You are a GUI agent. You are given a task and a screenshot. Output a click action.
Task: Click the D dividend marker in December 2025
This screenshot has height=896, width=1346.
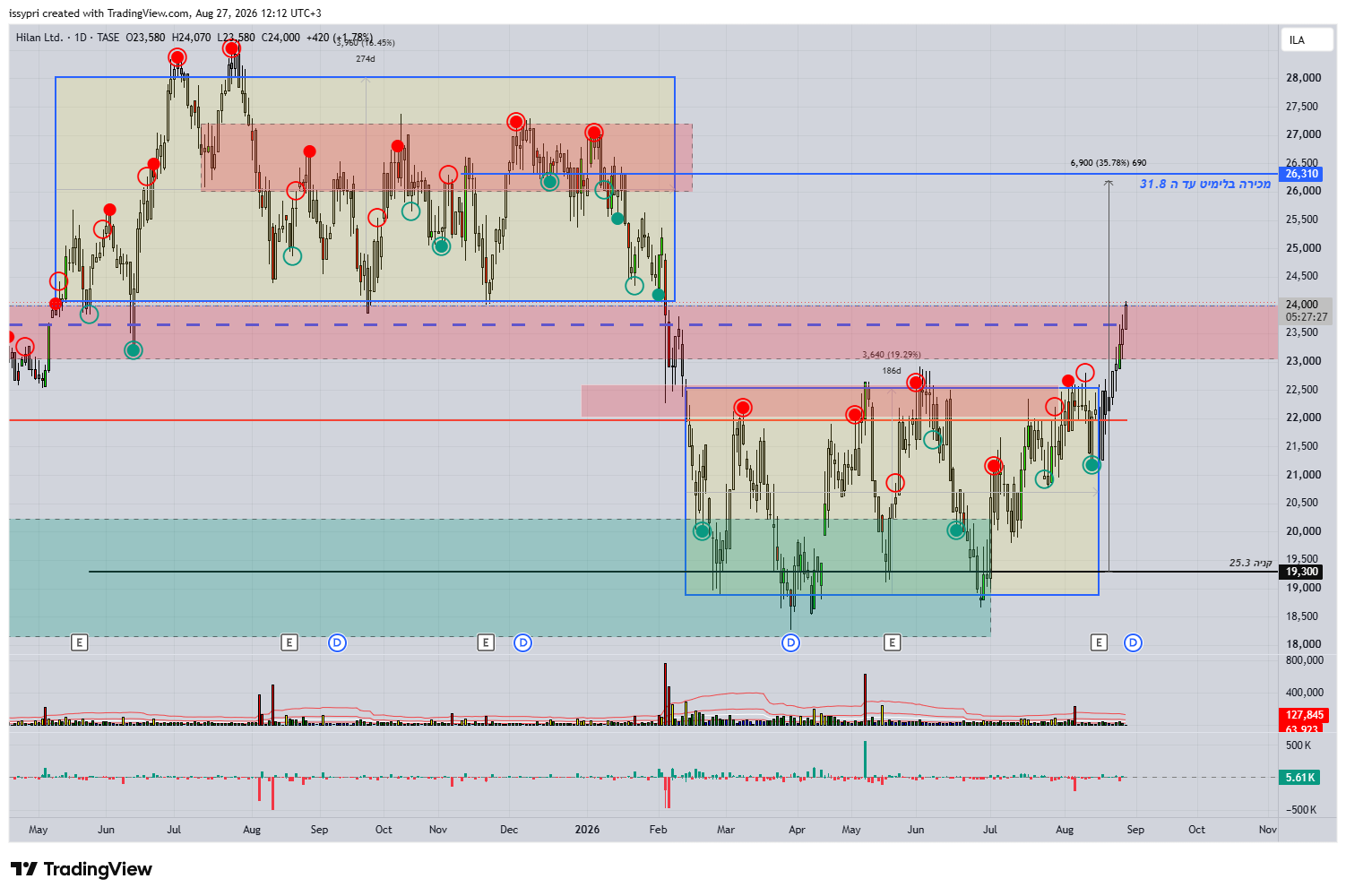tap(523, 642)
